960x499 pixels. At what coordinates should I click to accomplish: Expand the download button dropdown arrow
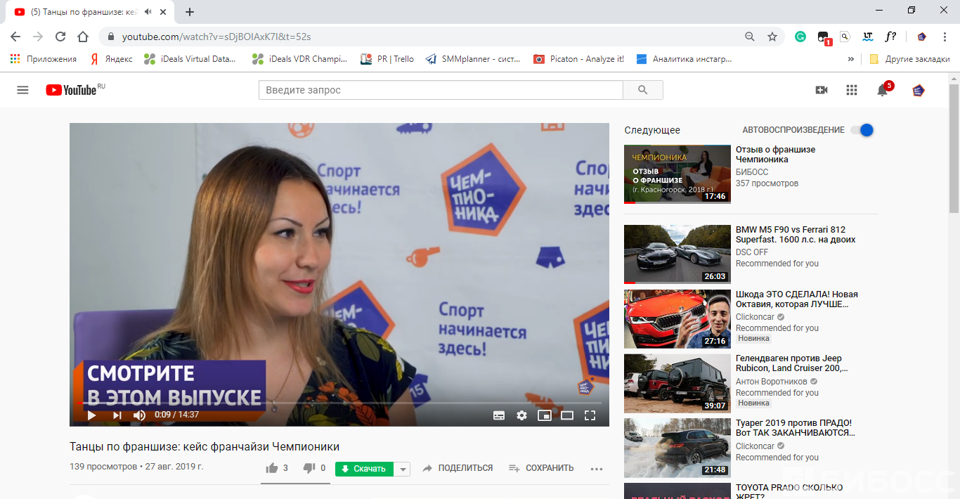[402, 469]
